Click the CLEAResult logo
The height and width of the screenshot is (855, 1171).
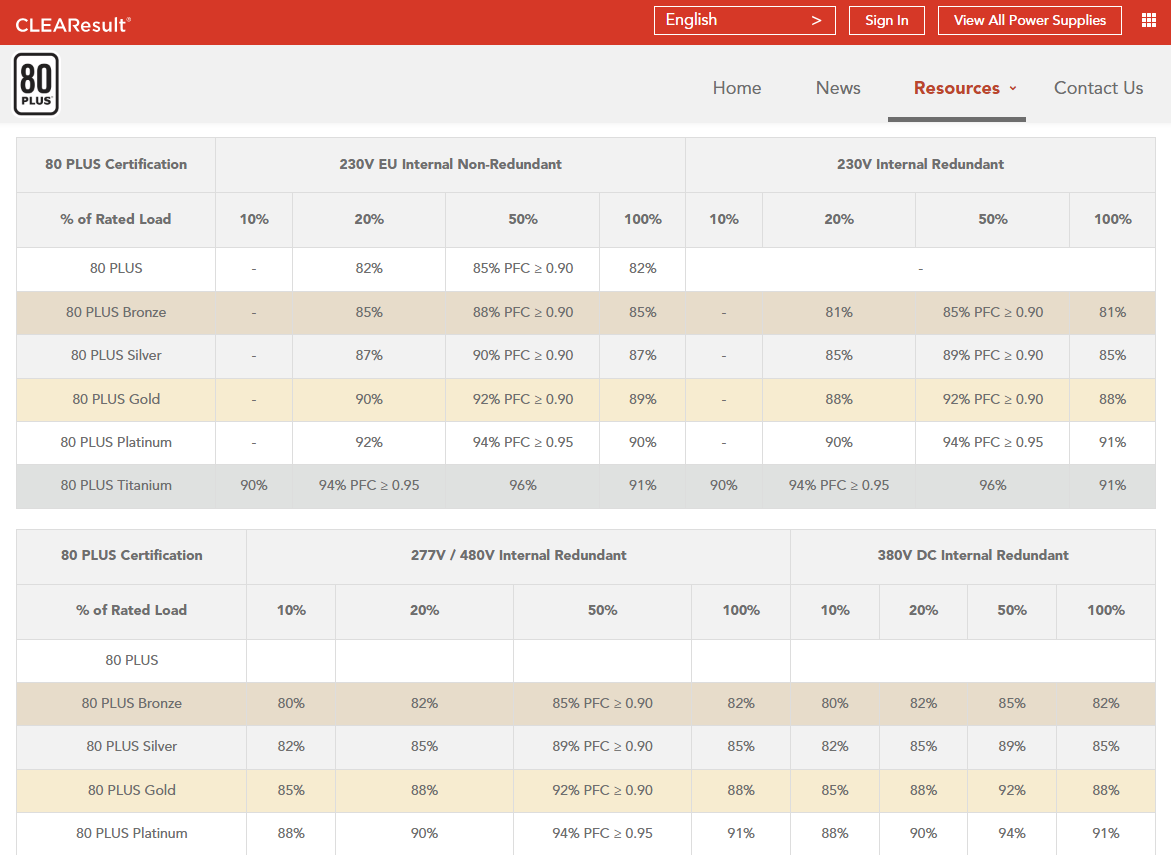click(x=73, y=23)
